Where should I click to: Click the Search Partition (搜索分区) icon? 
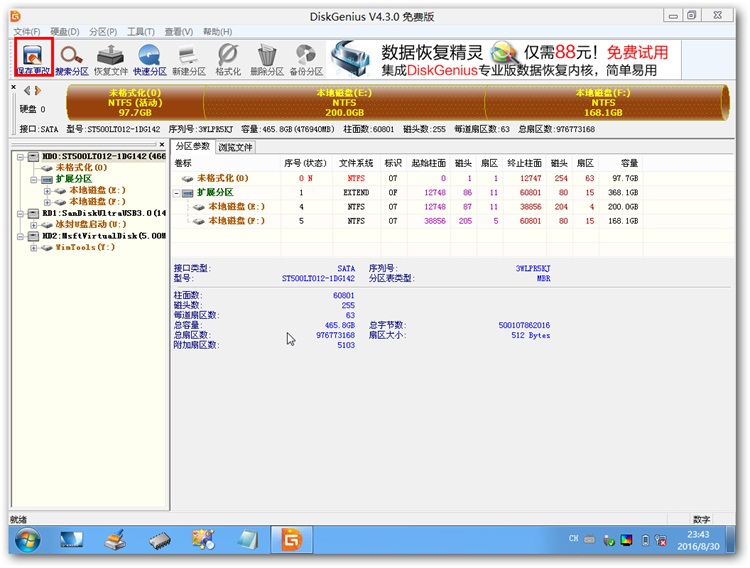(x=72, y=59)
